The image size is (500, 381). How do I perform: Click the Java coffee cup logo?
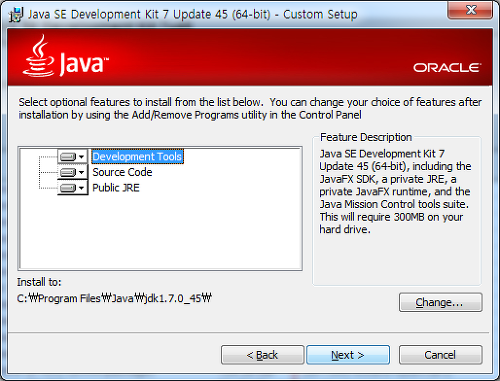(38, 56)
